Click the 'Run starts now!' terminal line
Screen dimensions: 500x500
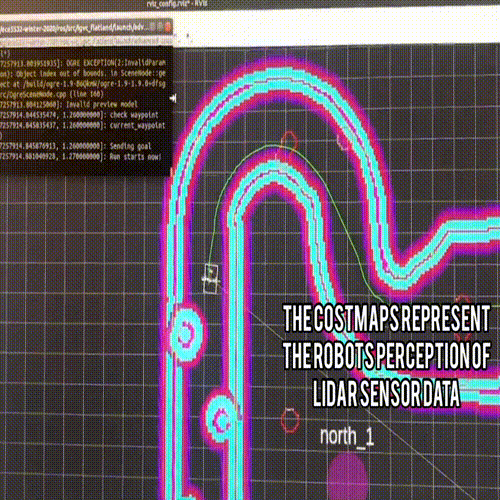pyautogui.click(x=81, y=157)
